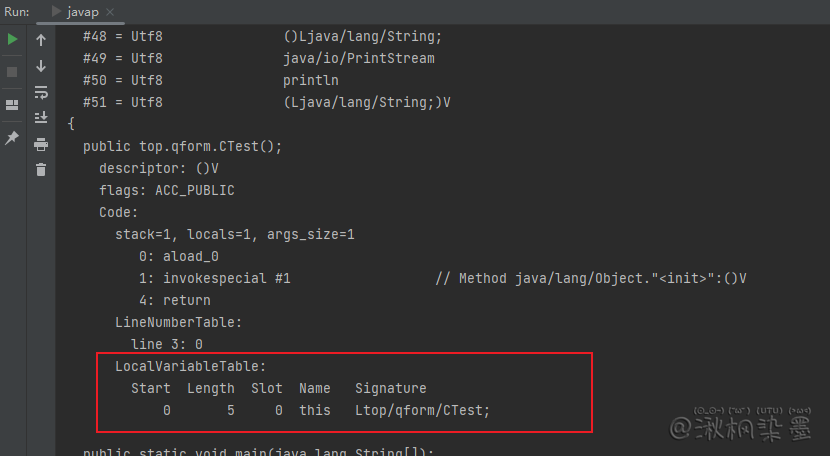Click the LocalVariableTable heading text

coord(190,366)
